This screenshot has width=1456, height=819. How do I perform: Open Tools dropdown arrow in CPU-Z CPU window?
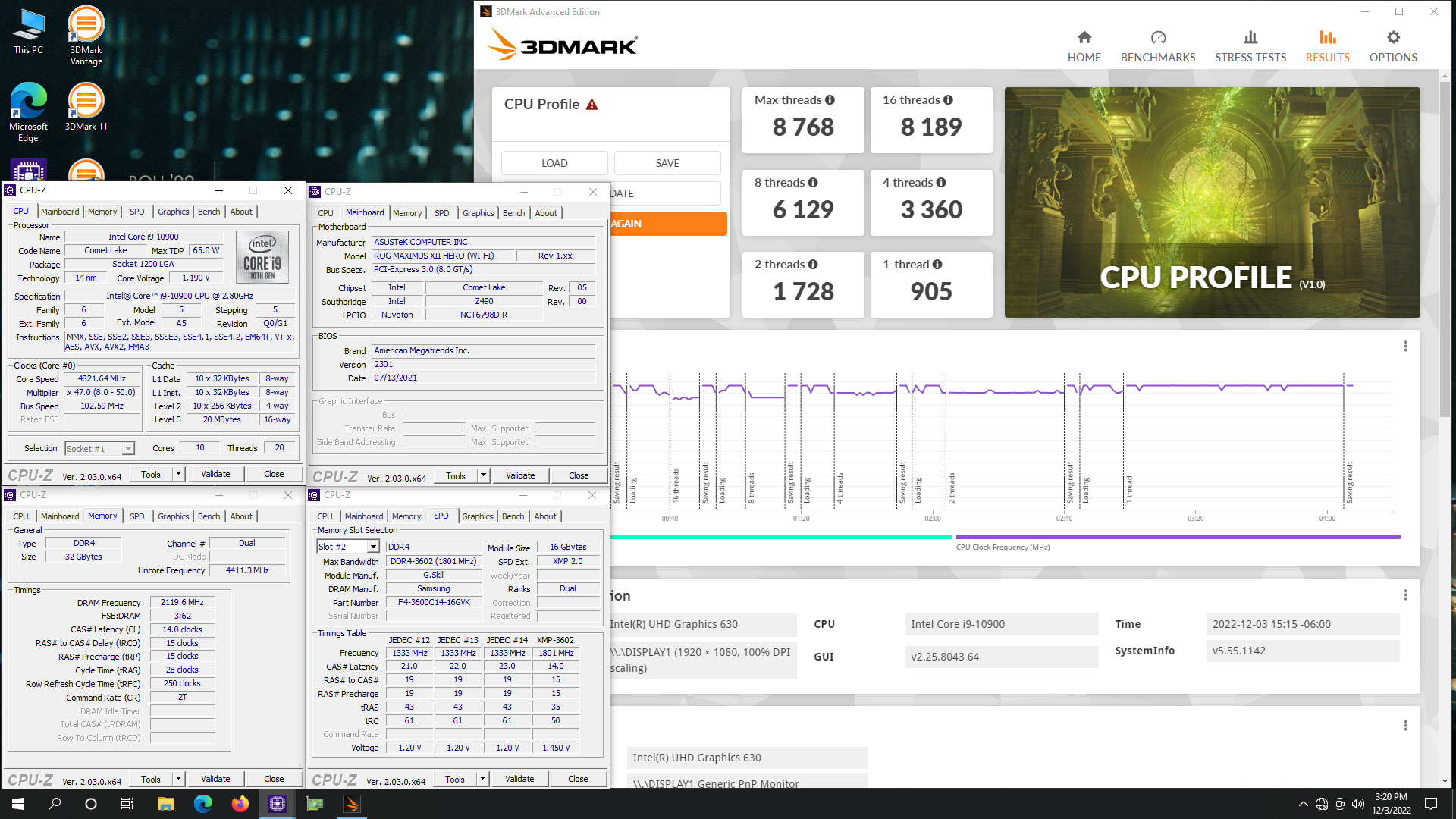coord(178,474)
